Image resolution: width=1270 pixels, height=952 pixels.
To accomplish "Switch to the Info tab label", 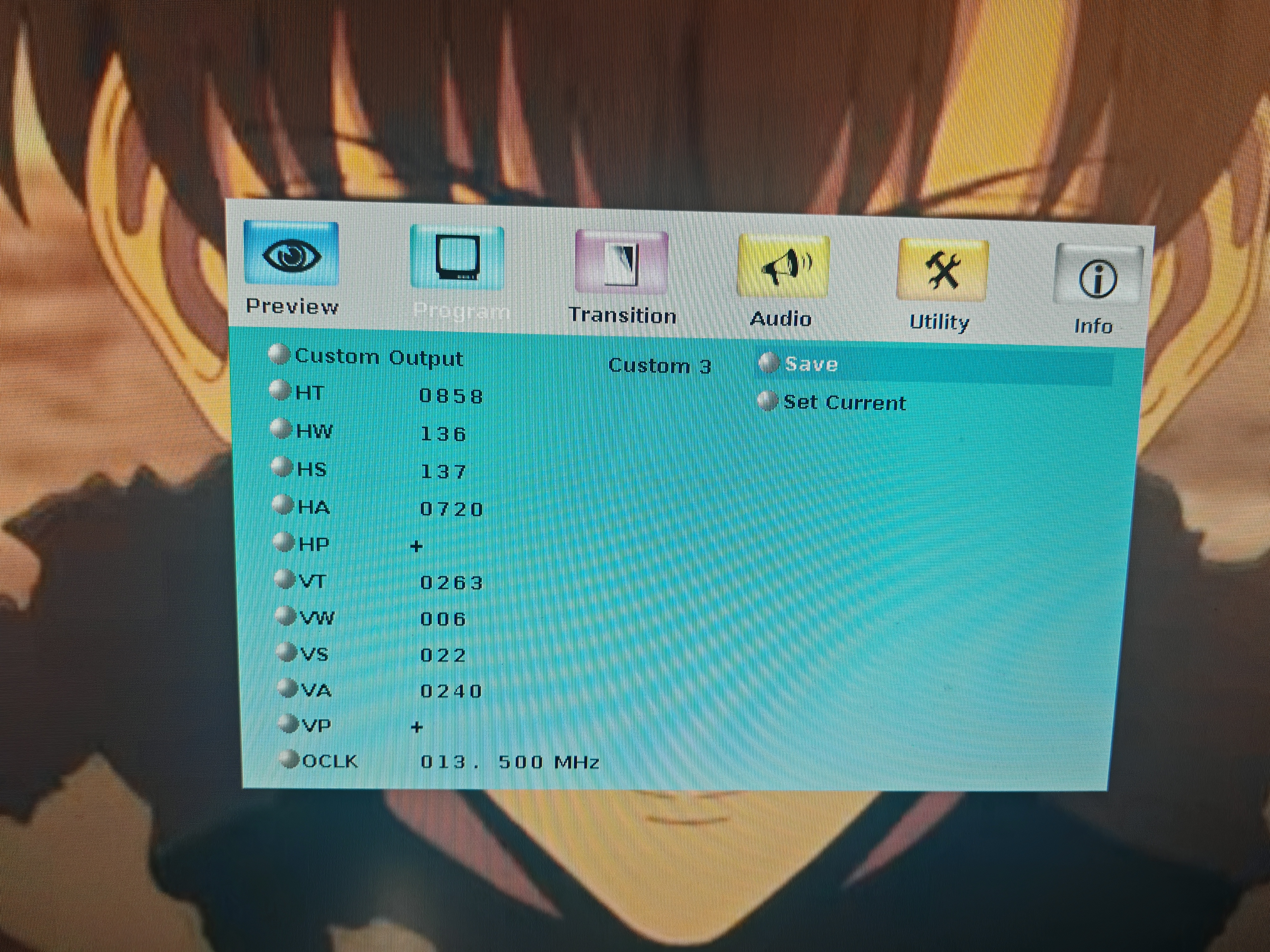I will 1094,326.
